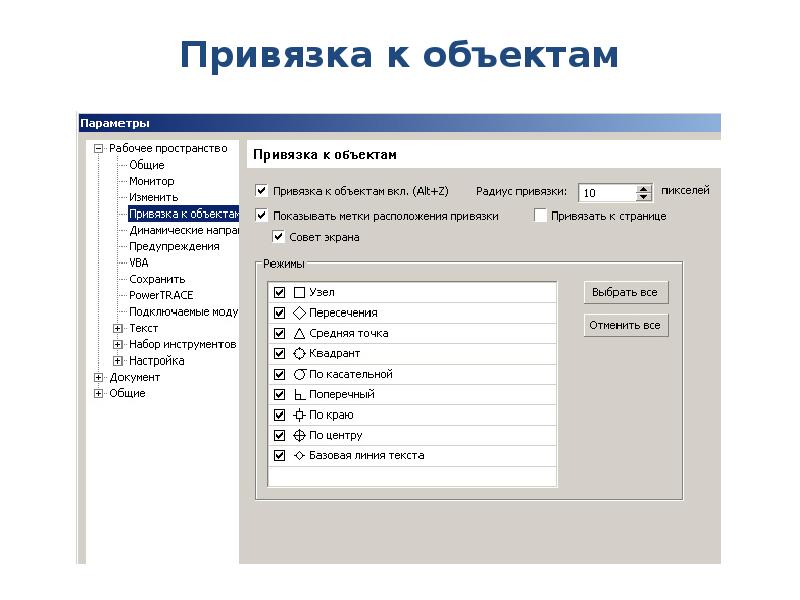800x600 pixels.
Task: Click the Радиус привязки value field
Action: pyautogui.click(x=608, y=193)
